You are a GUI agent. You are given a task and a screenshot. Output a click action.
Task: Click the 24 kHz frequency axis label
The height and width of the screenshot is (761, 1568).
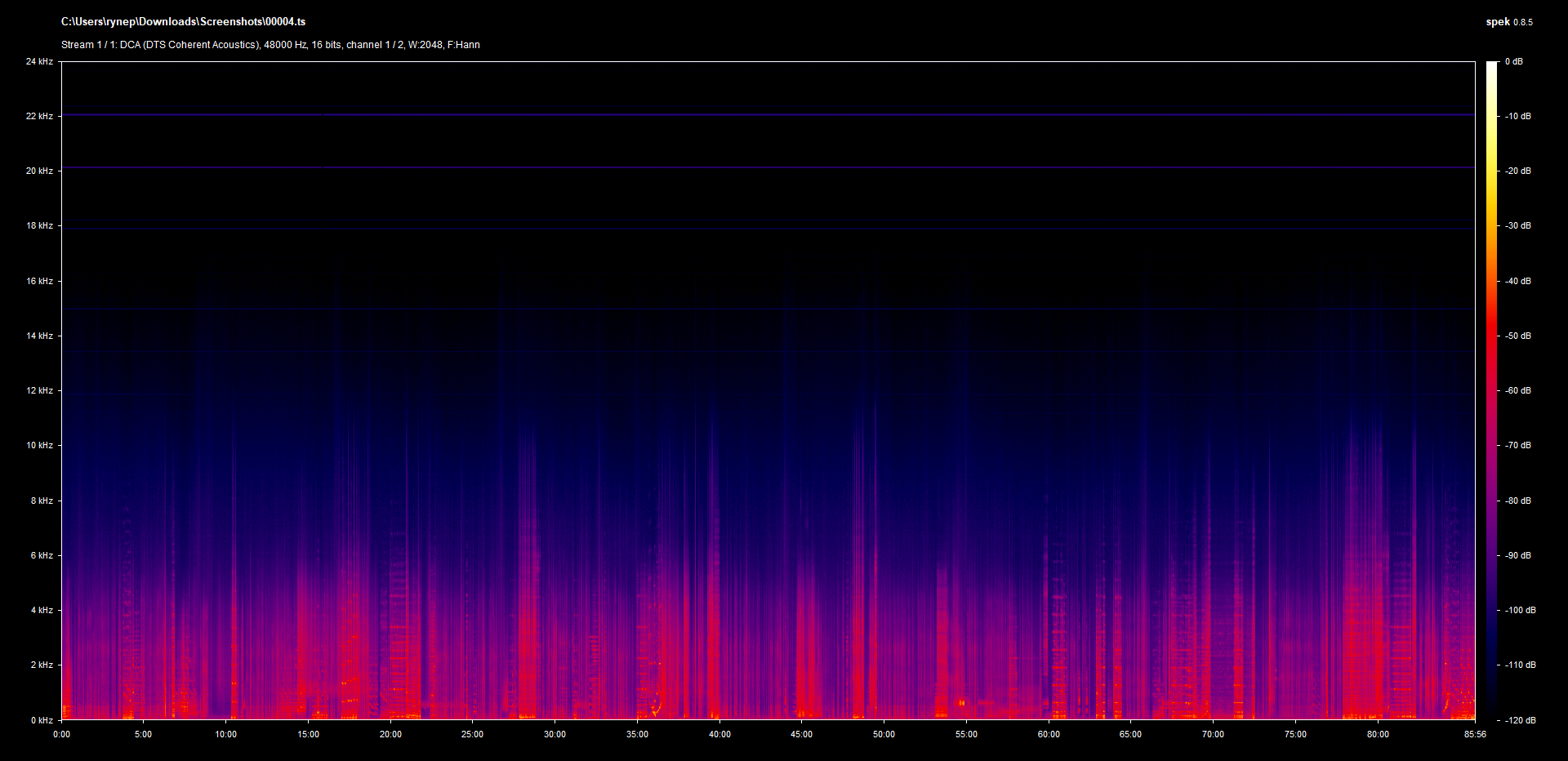(39, 61)
